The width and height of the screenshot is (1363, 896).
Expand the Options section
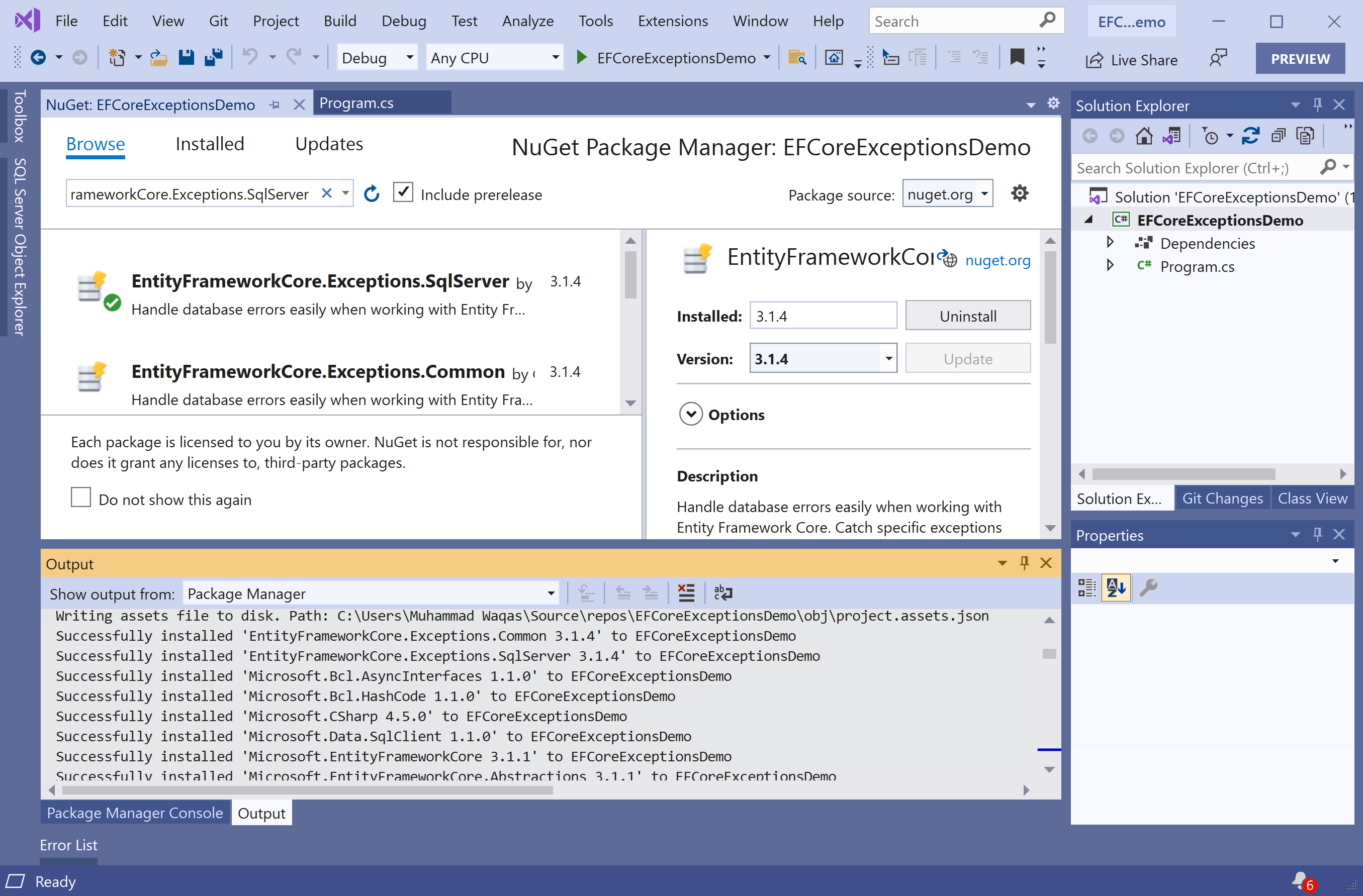tap(691, 414)
